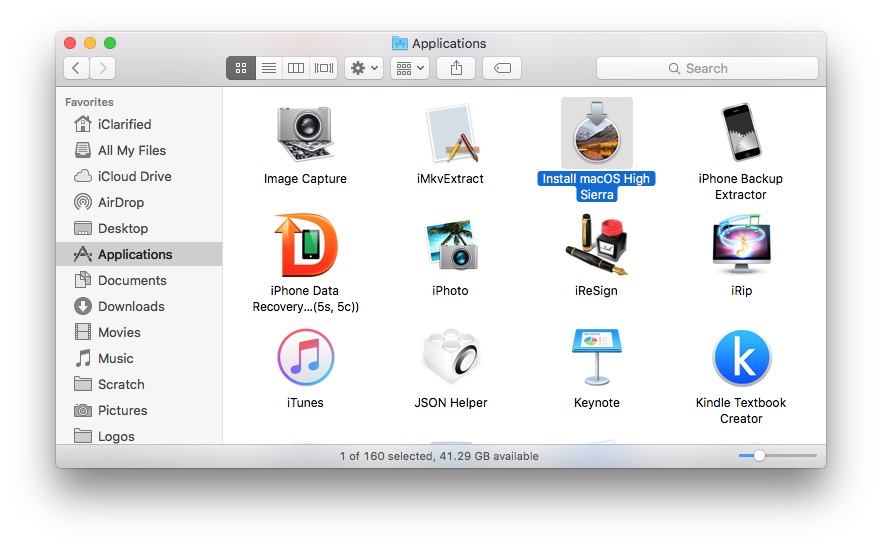Open the Action gear dropdown menu

[x=363, y=68]
